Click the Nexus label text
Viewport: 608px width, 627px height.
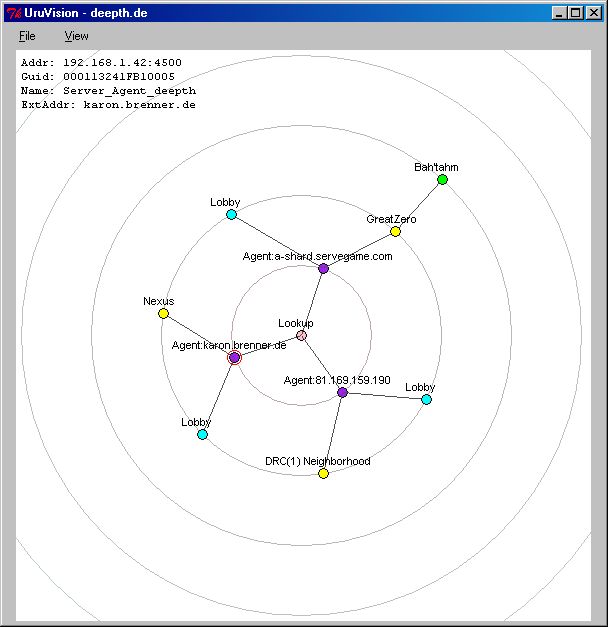(159, 301)
